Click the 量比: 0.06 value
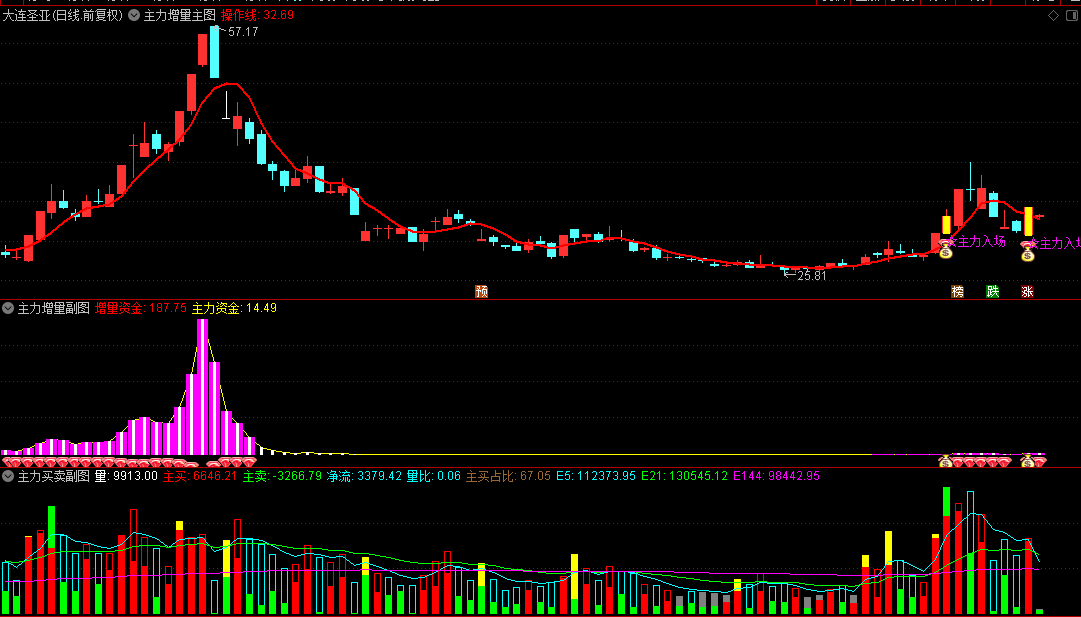Screen dimensions: 1081x617 tap(434, 476)
